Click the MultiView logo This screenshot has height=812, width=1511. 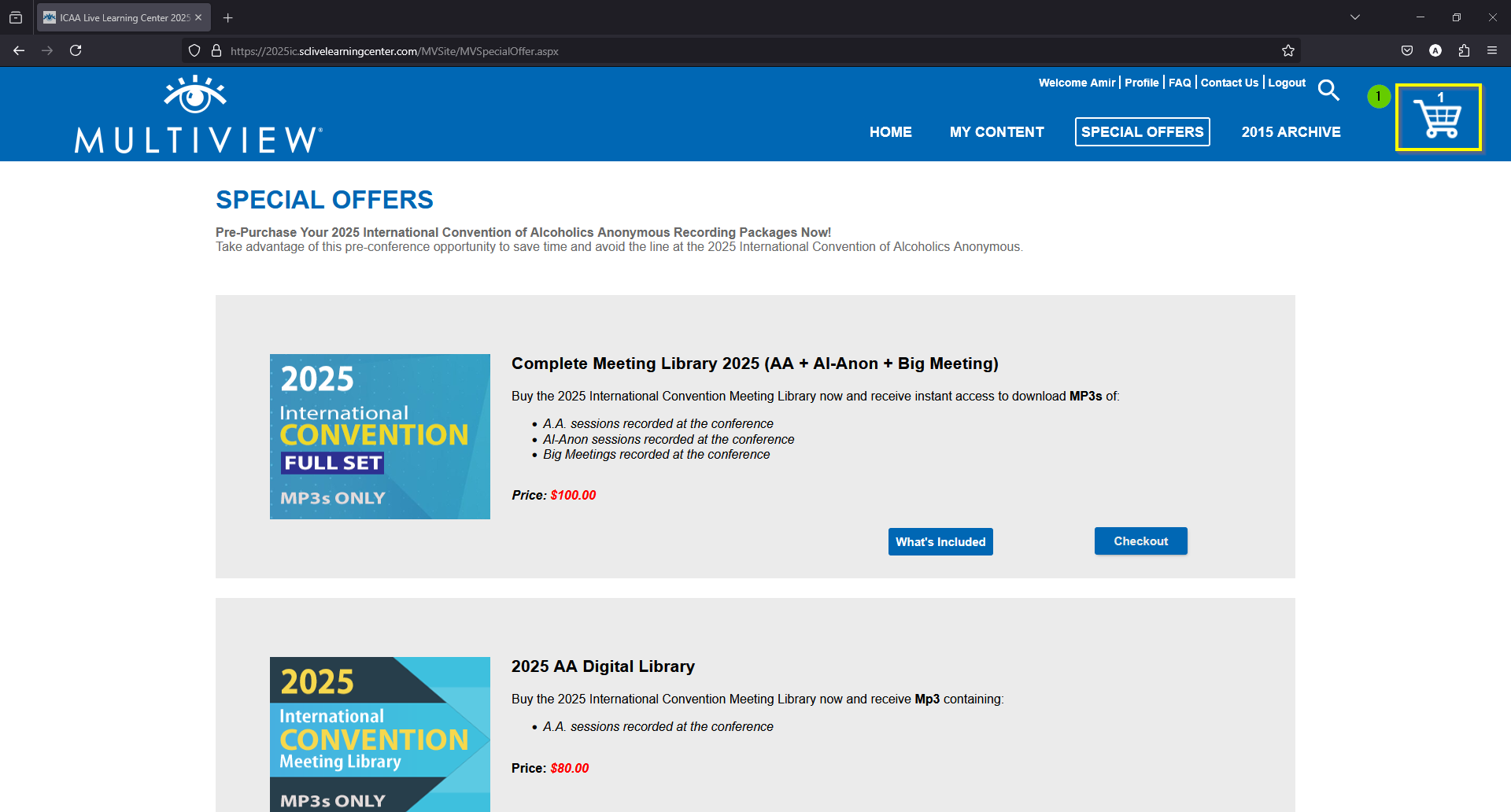pos(198,115)
